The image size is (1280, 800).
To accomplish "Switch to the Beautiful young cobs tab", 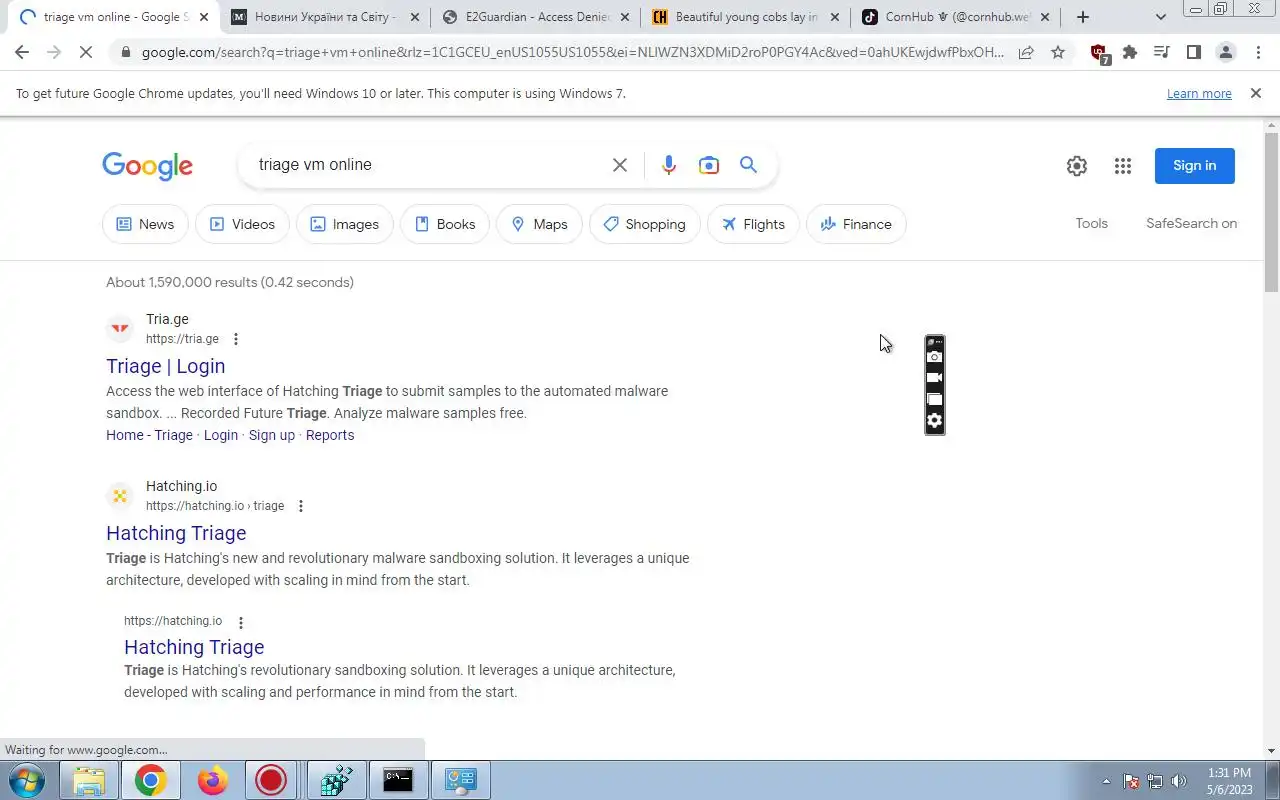I will 747,17.
